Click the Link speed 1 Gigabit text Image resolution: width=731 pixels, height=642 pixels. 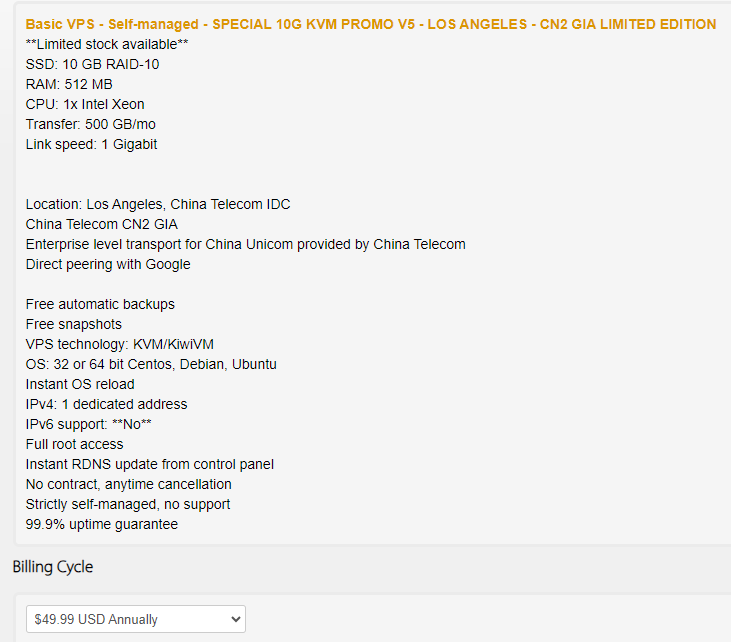[91, 144]
